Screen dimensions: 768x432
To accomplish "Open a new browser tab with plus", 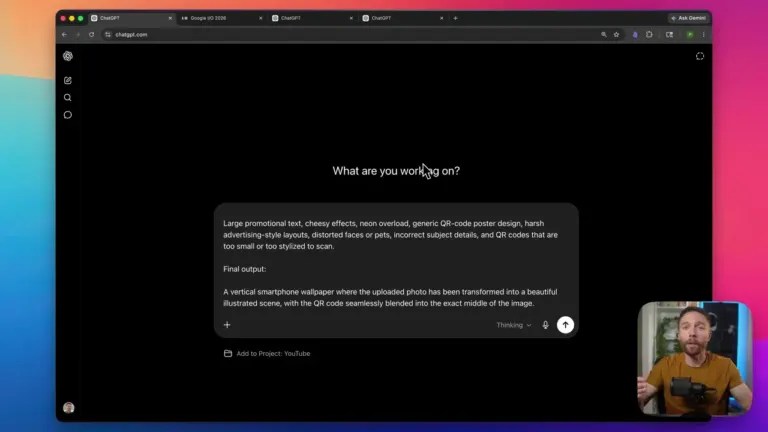I will (456, 18).
